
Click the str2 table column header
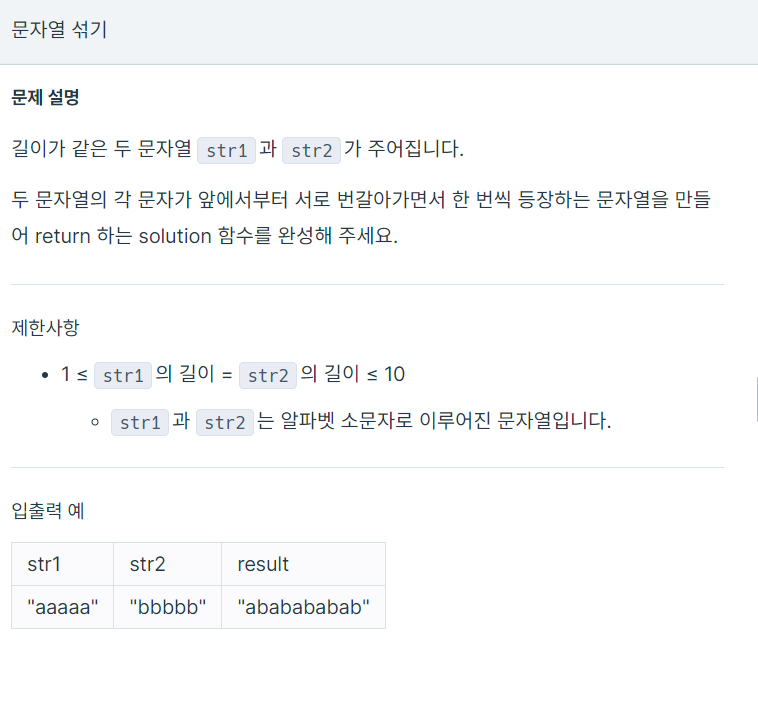pos(167,564)
